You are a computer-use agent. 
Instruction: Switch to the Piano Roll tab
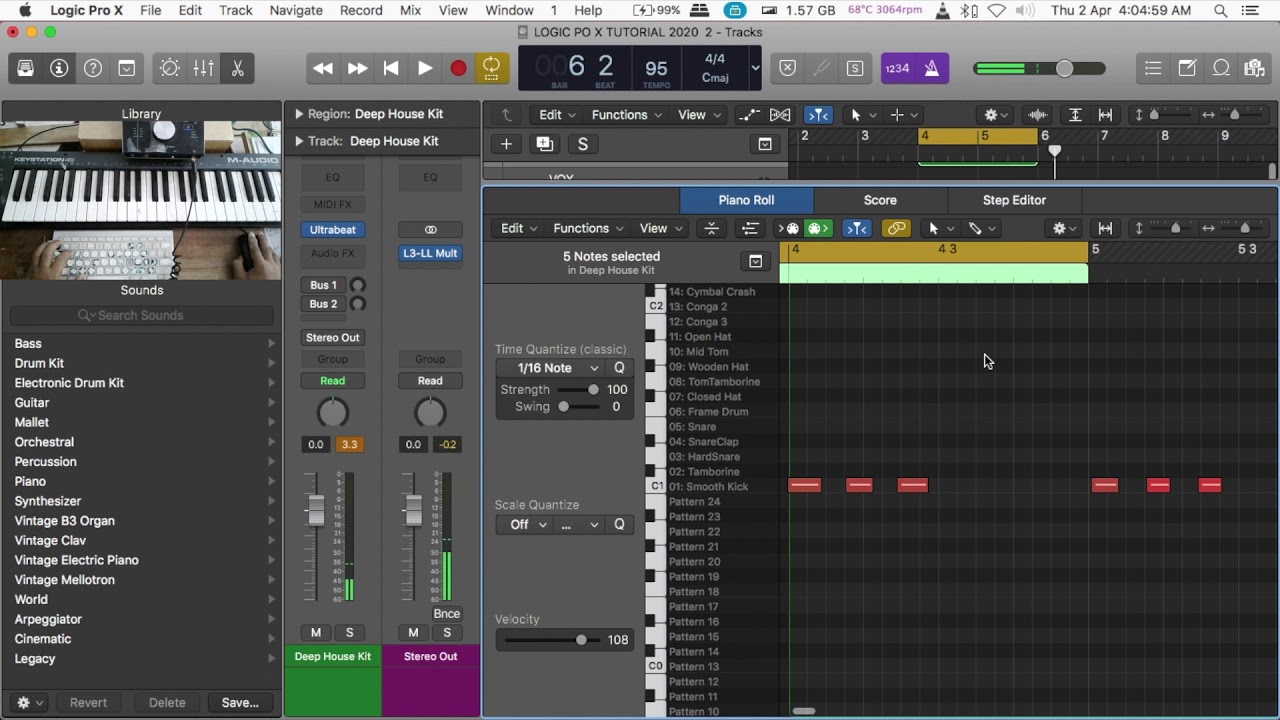coord(746,200)
